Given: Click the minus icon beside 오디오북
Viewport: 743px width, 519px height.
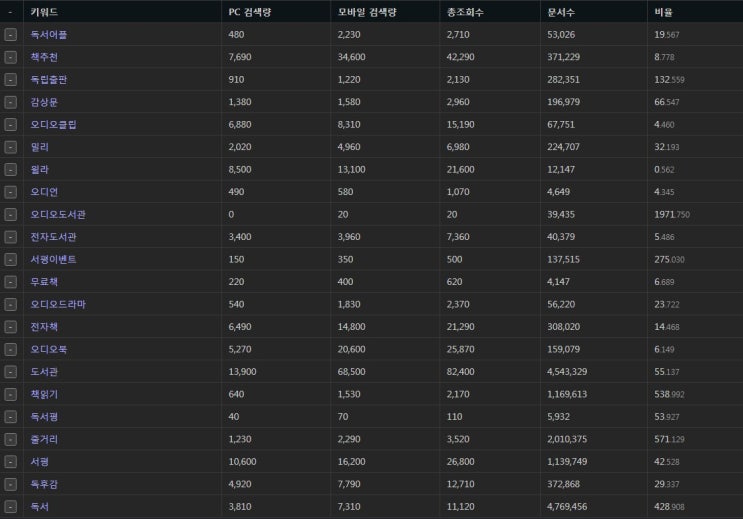Looking at the screenshot, I should (x=10, y=350).
